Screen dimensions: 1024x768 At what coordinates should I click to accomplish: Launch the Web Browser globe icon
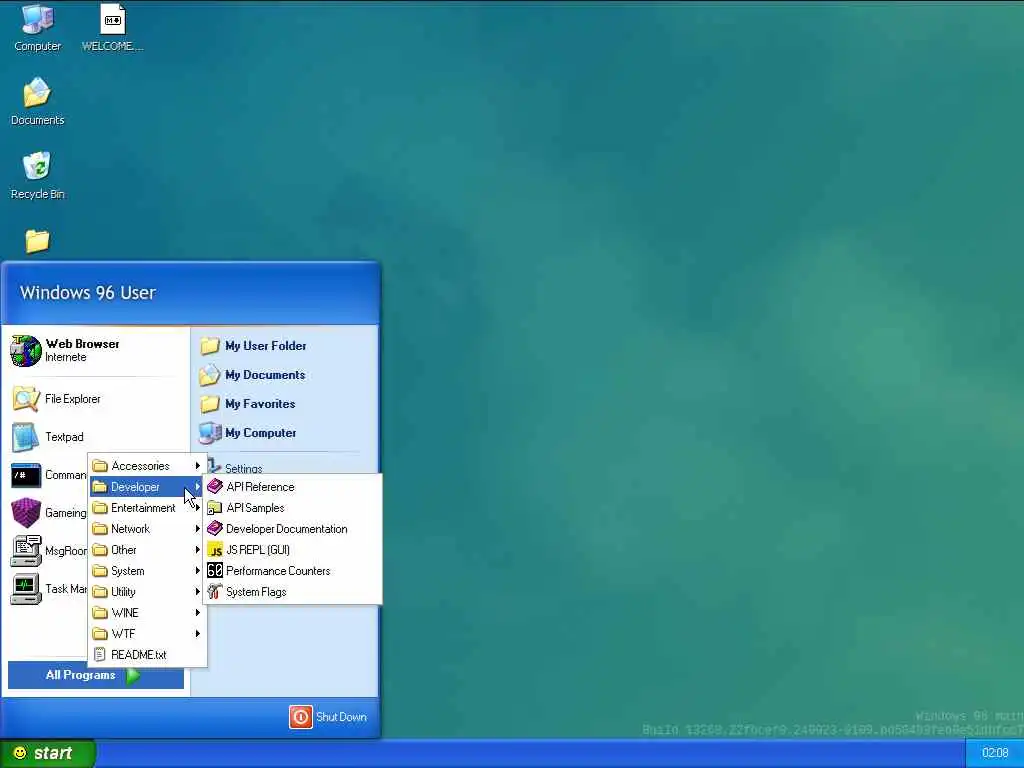tap(25, 351)
